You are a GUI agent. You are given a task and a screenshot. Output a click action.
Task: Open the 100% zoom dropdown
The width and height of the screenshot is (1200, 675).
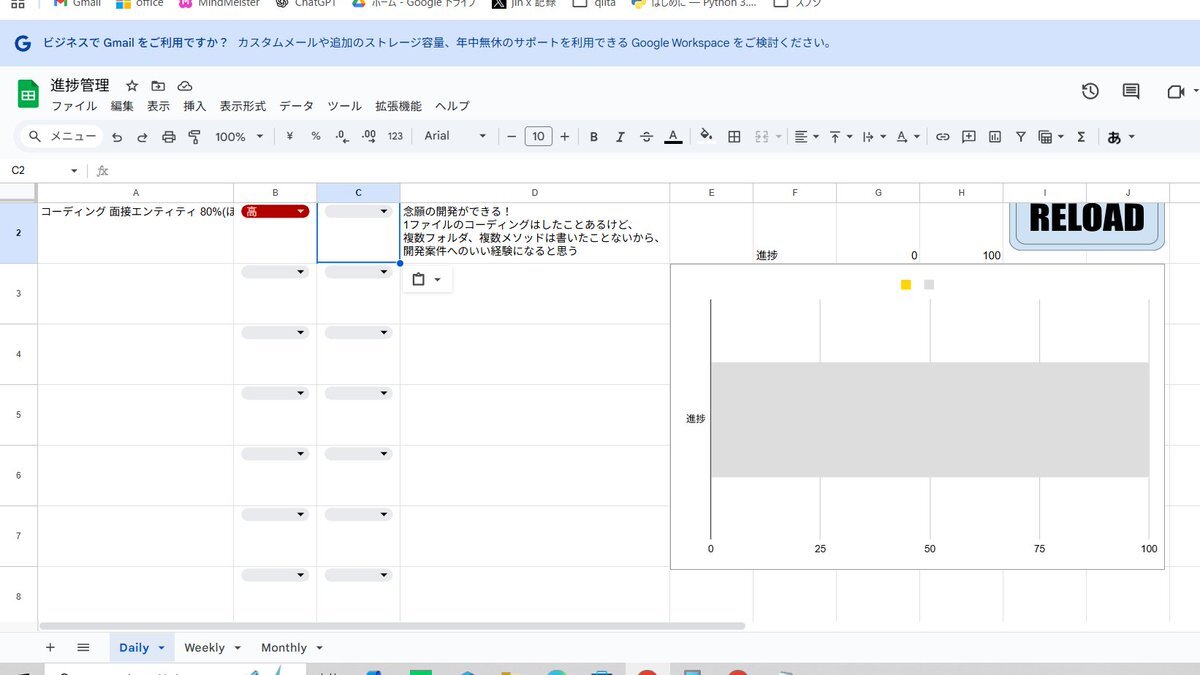pos(239,137)
